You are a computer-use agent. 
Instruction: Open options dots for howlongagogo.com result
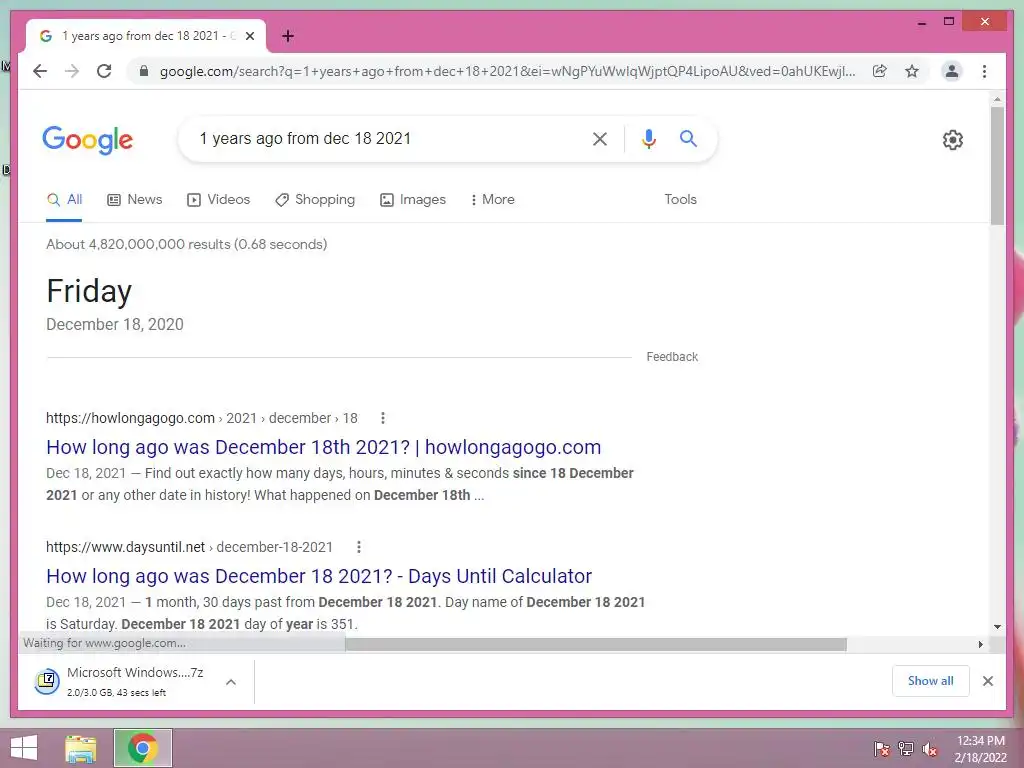(383, 418)
